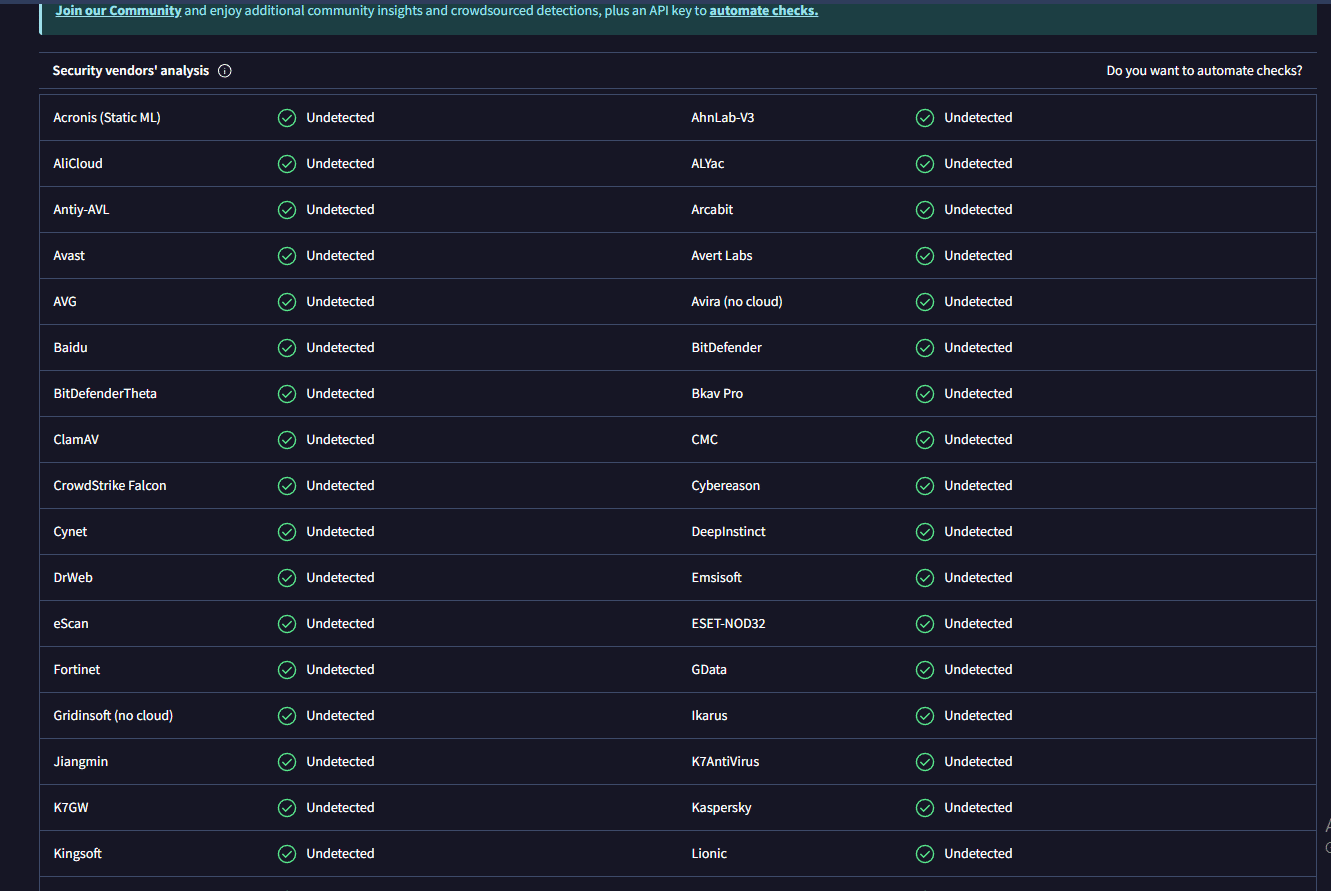1331x891 pixels.
Task: Click the green check icon for ESET-NOD32
Action: tap(925, 624)
